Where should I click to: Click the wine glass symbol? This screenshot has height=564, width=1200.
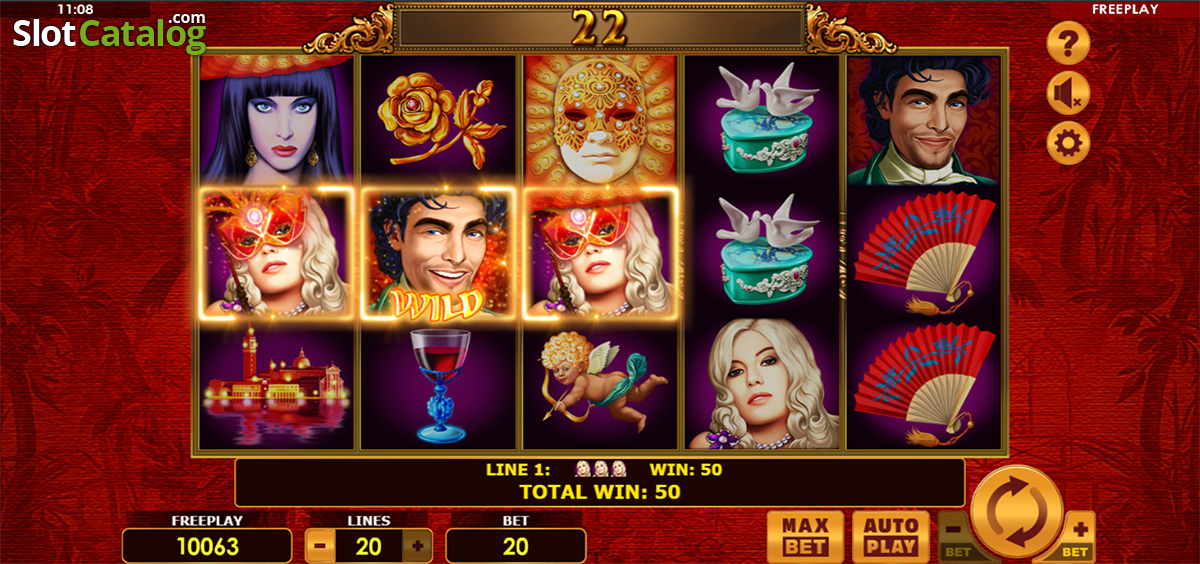click(438, 386)
